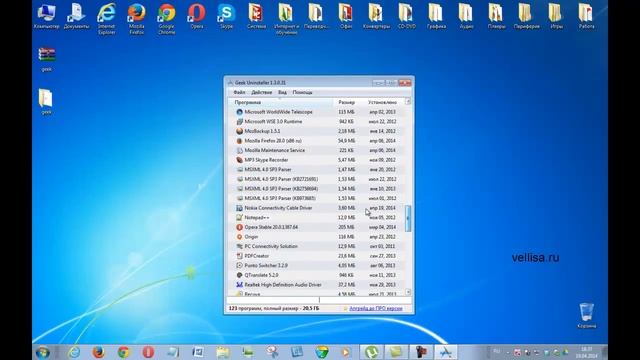Sort list by Установлено column header
The width and height of the screenshot is (640, 360).
[382, 102]
